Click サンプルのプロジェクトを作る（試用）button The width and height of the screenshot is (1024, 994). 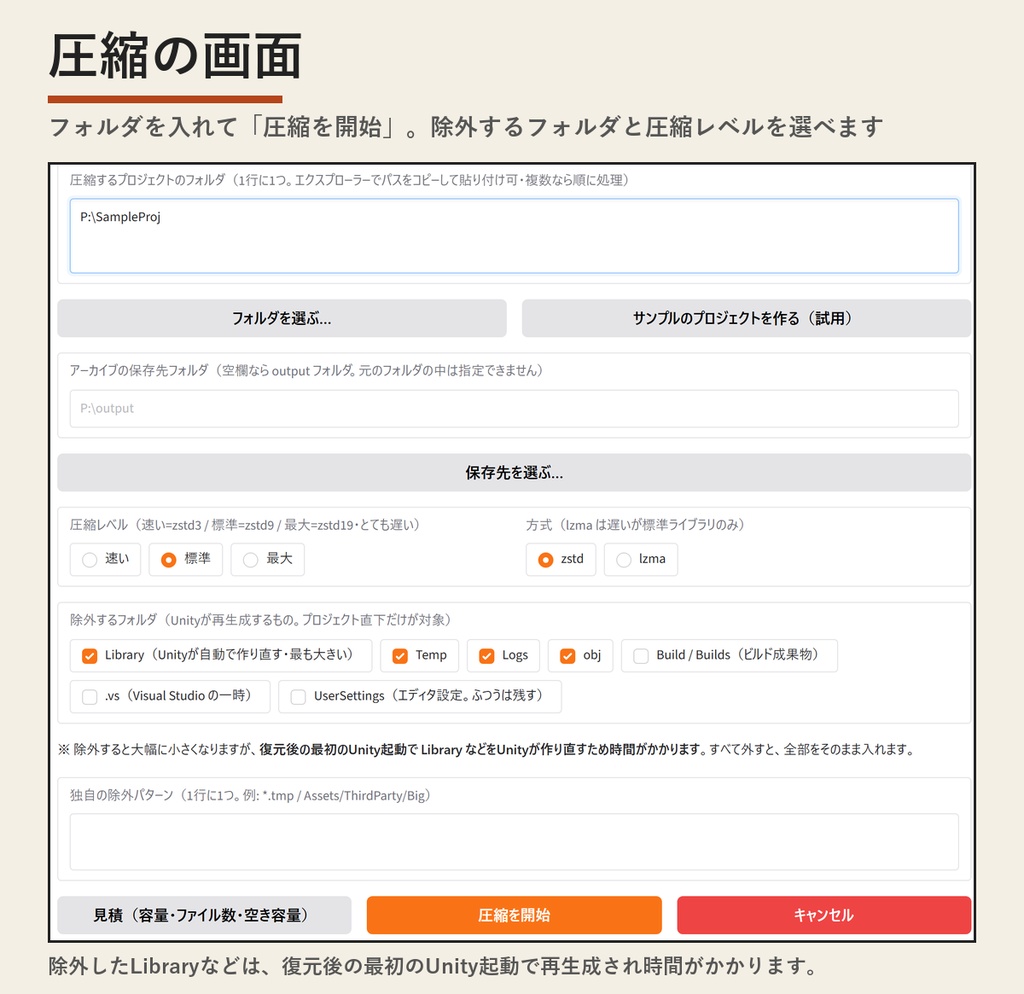tap(746, 318)
